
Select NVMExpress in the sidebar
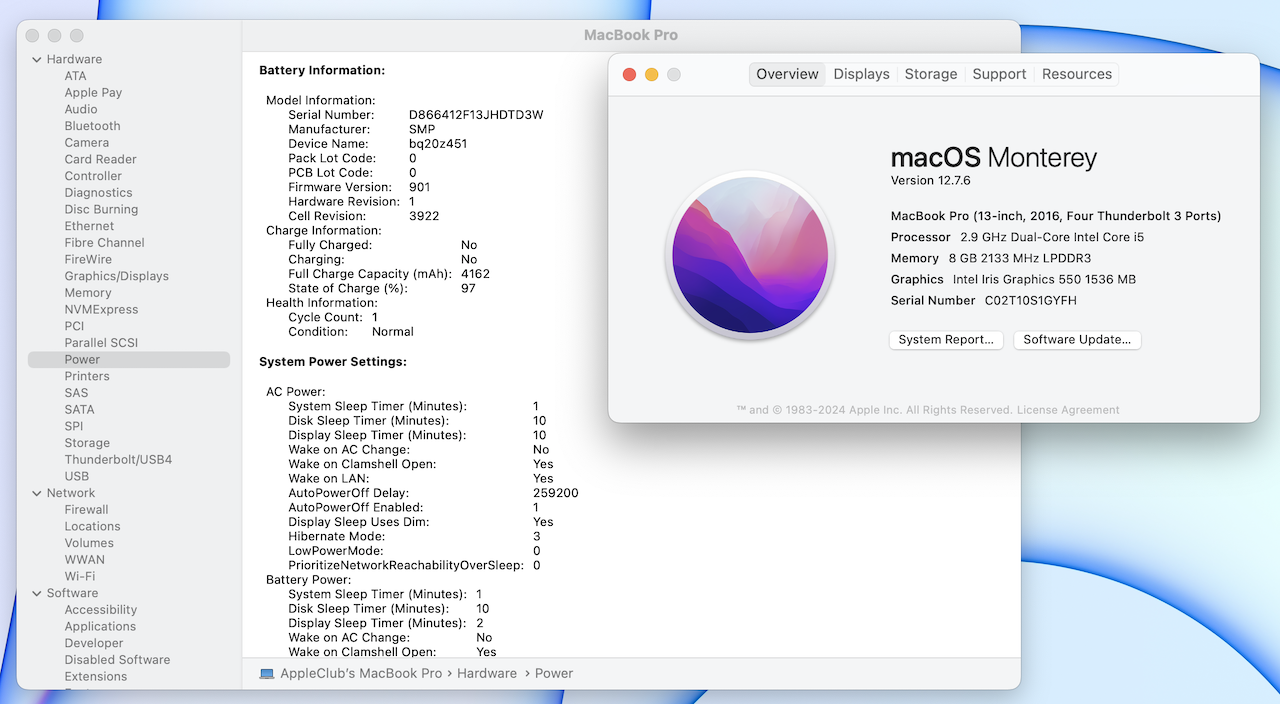pos(101,309)
